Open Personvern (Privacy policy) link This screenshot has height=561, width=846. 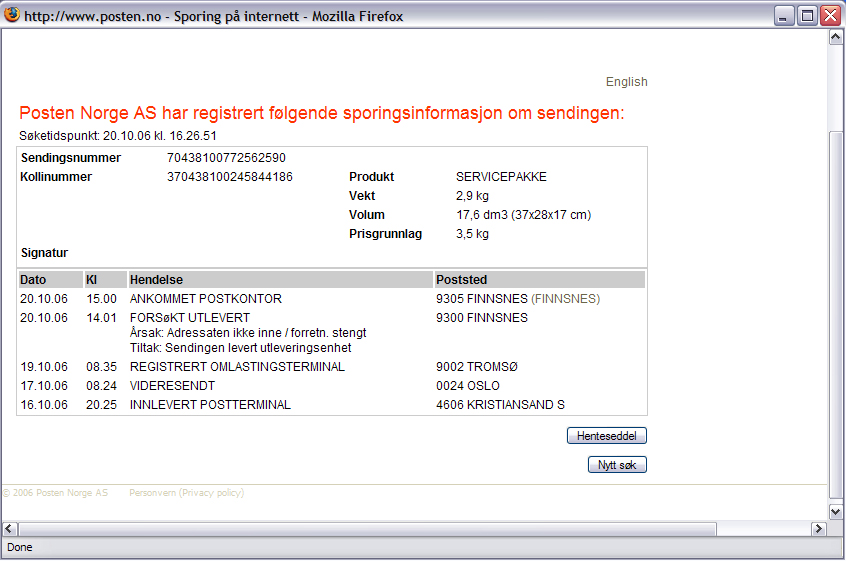pos(186,492)
